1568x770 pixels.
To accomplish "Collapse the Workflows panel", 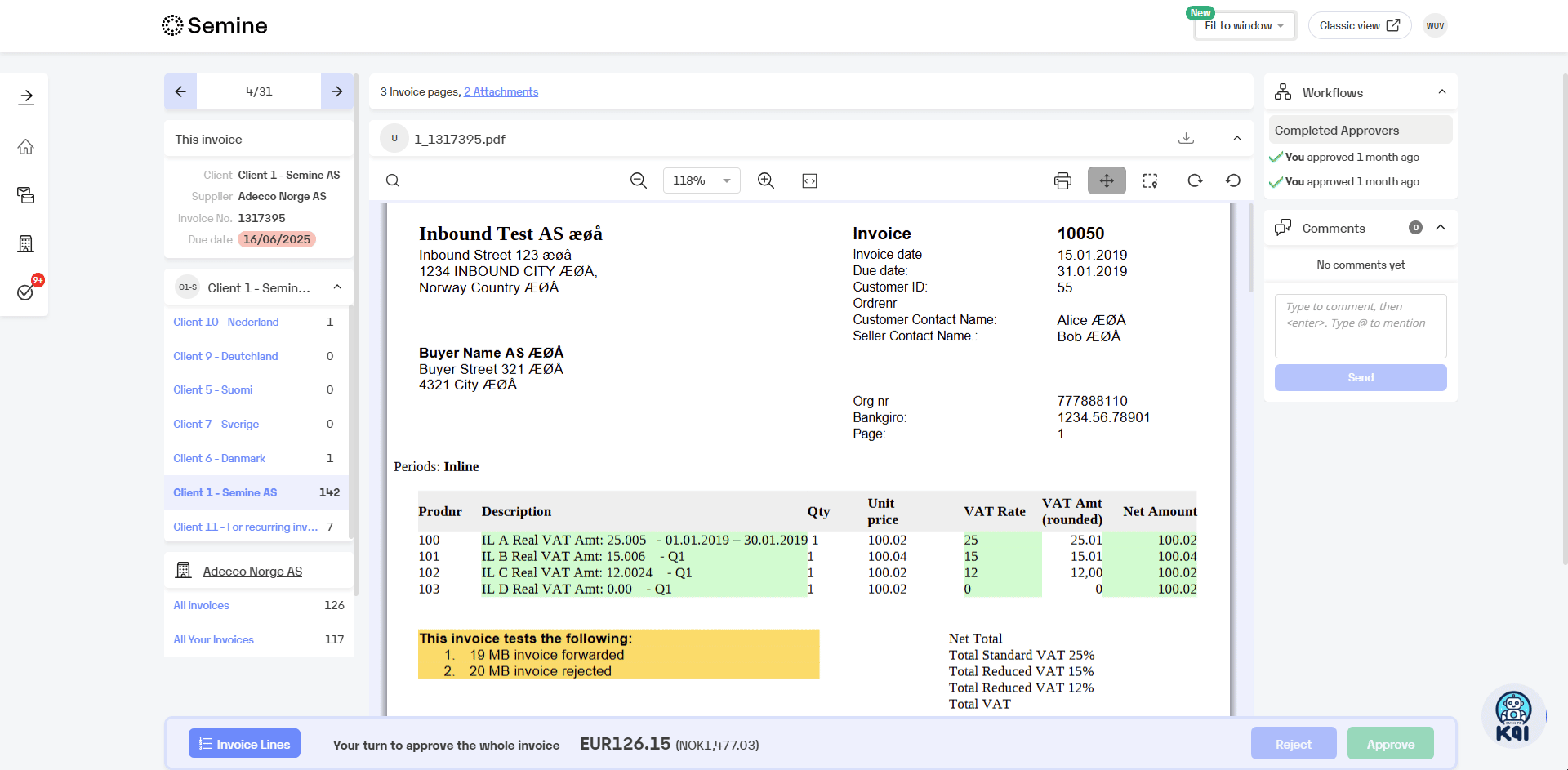I will tap(1442, 92).
